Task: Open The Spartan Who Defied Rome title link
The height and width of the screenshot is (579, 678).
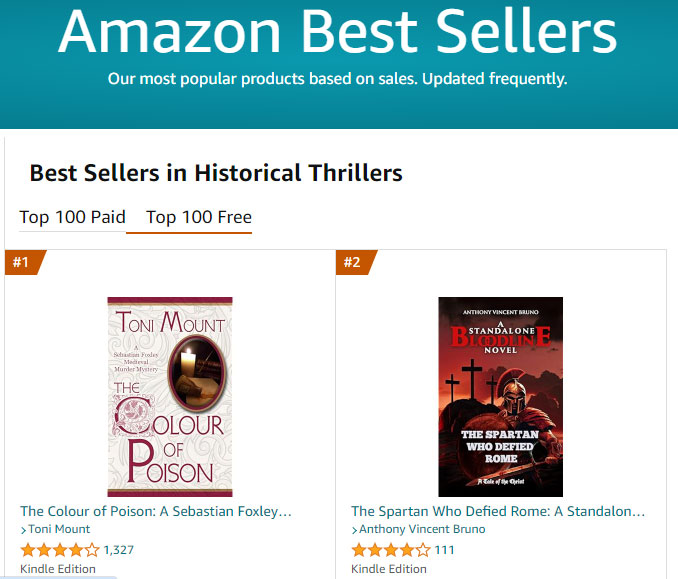Action: pos(498,511)
